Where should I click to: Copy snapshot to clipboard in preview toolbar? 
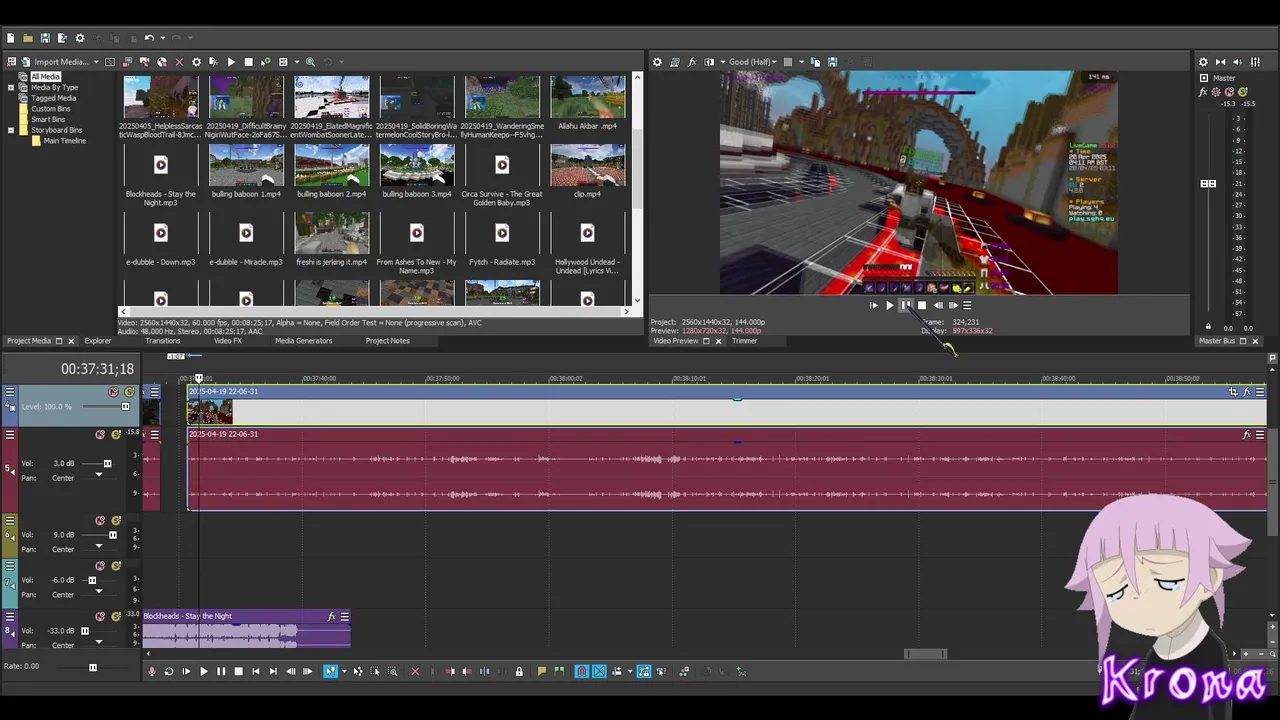click(x=815, y=62)
